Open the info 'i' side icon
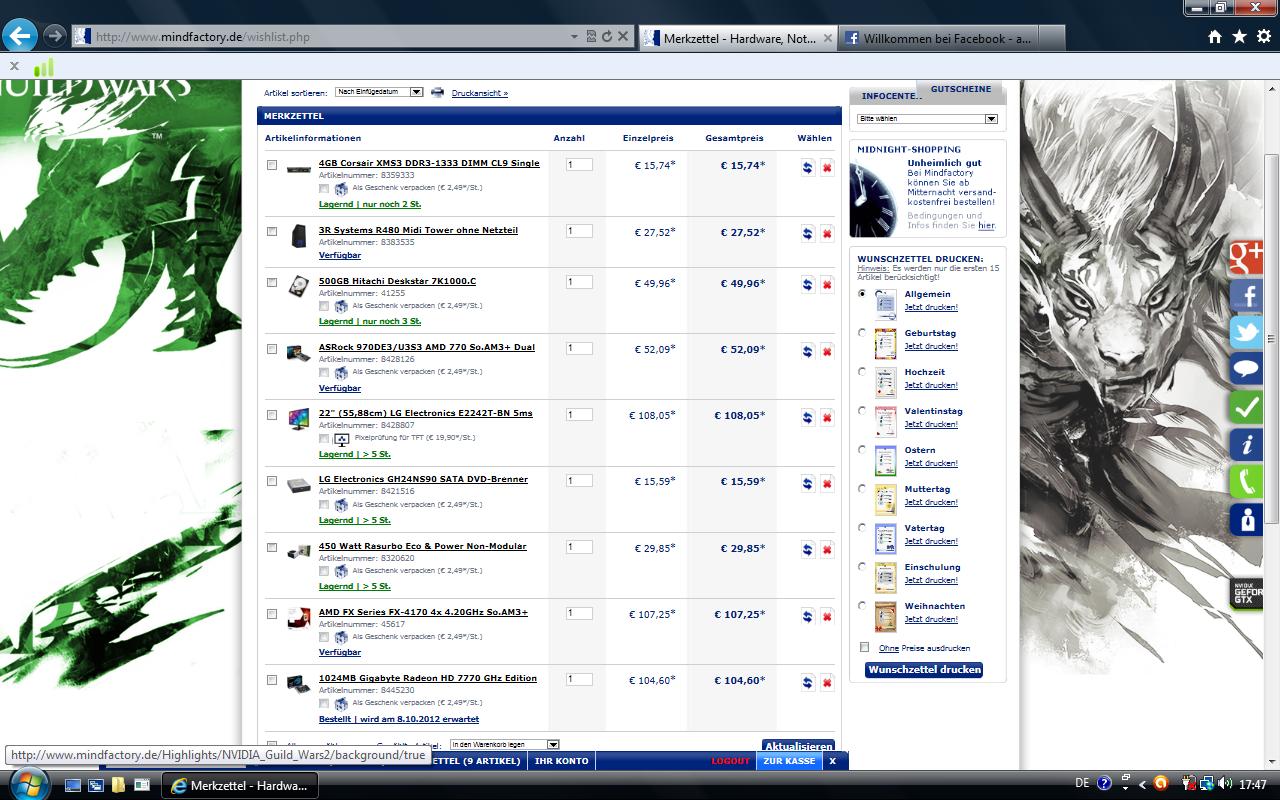 (1246, 445)
